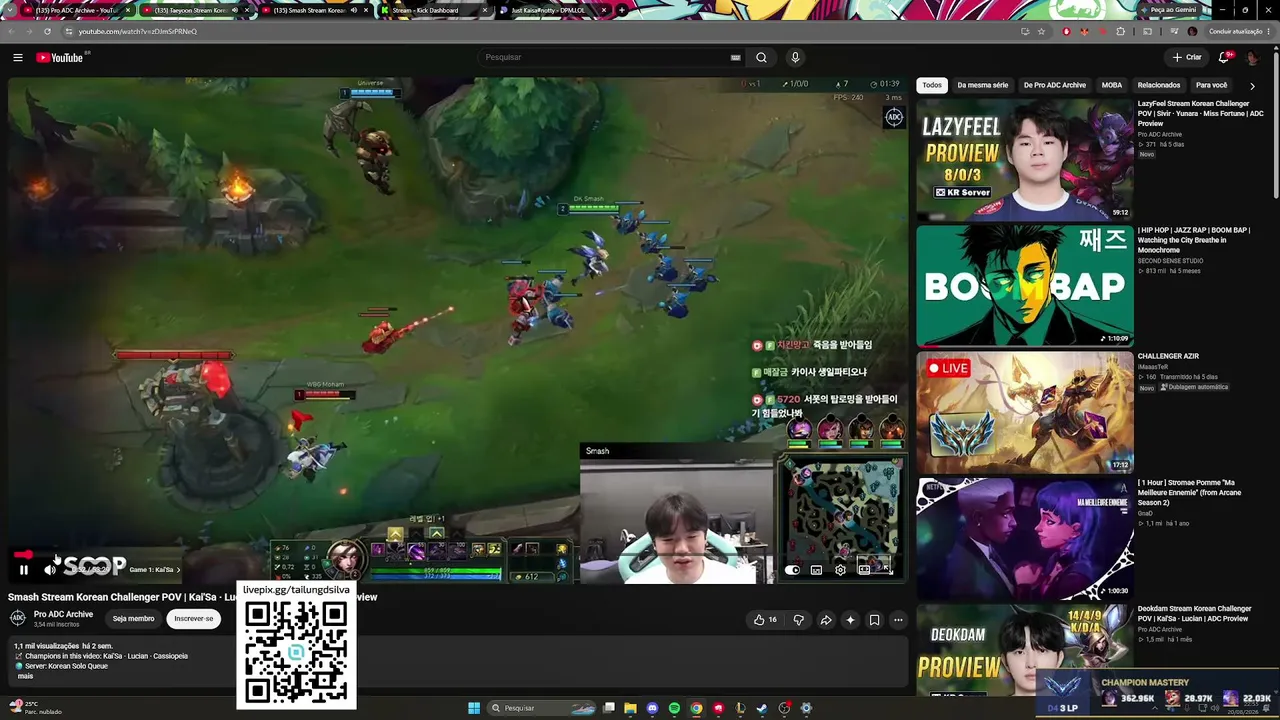Open File Explorer from taskbar

[x=630, y=708]
